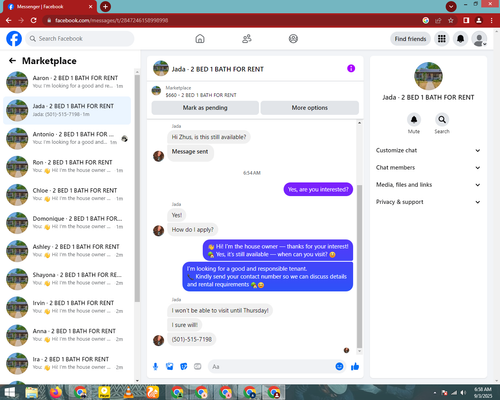Click the conversation list scrollbar

(x=137, y=188)
